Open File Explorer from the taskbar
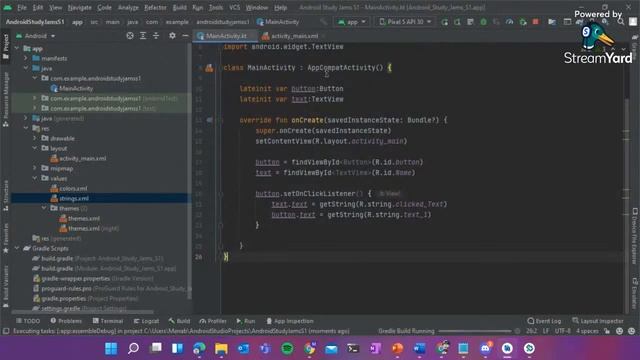The width and height of the screenshot is (640, 360). tap(221, 348)
